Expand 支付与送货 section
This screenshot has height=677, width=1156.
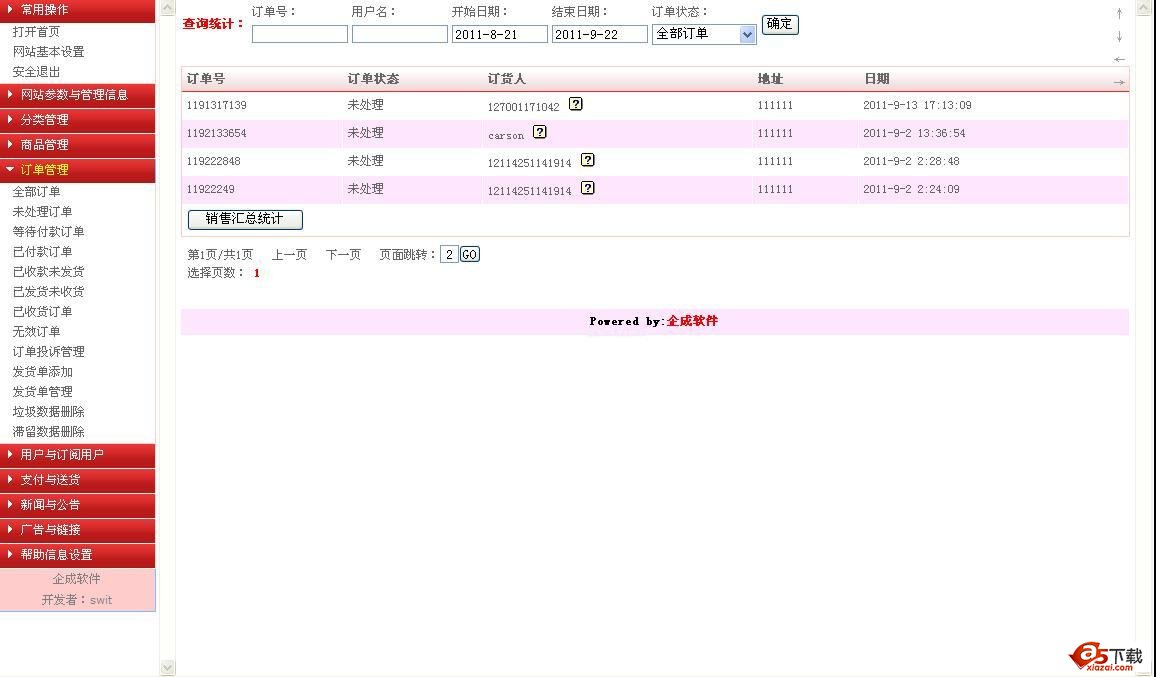point(77,480)
